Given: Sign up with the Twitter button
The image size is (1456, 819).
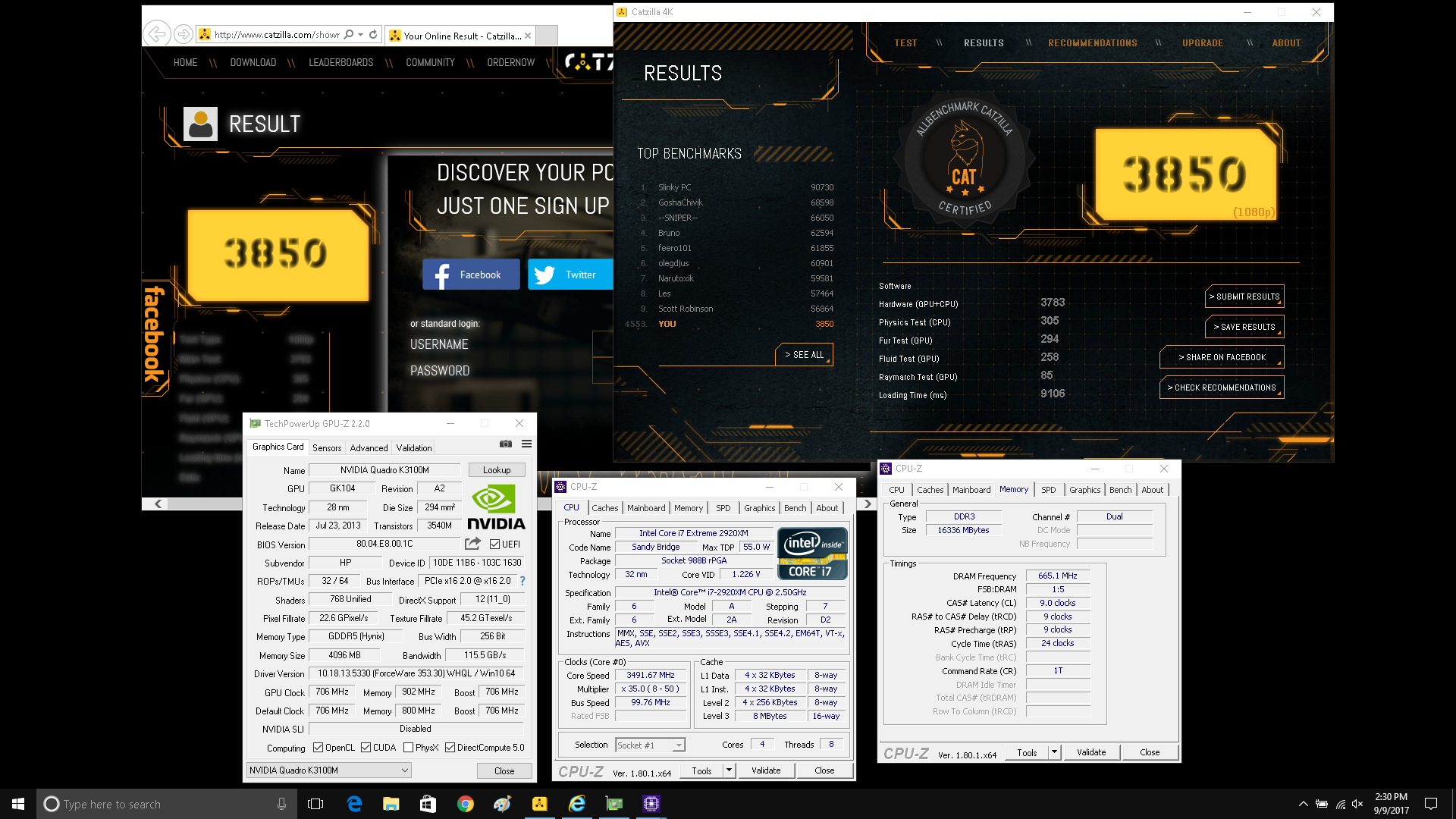Looking at the screenshot, I should pyautogui.click(x=570, y=275).
